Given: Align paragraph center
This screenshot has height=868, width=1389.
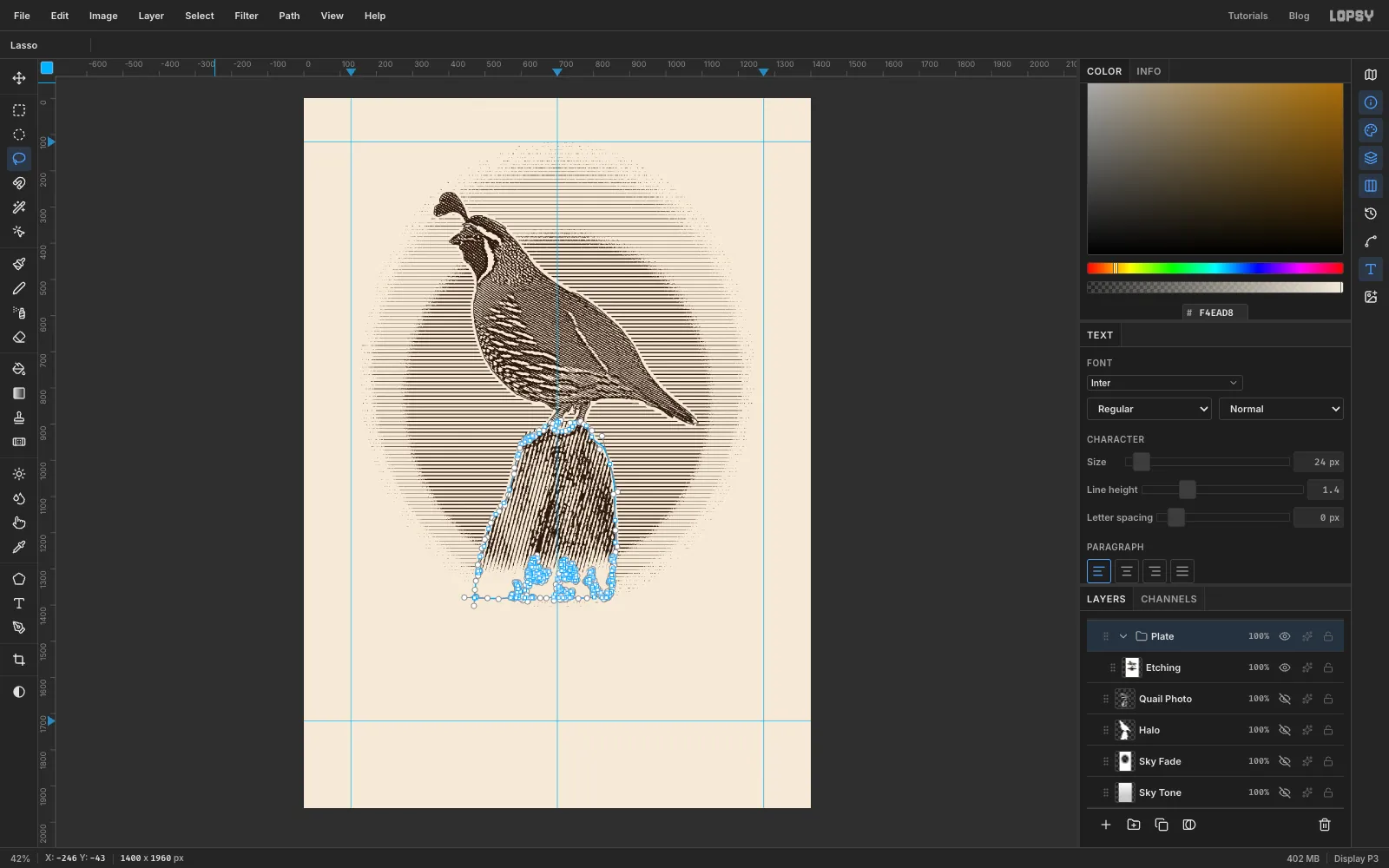Looking at the screenshot, I should (1127, 571).
